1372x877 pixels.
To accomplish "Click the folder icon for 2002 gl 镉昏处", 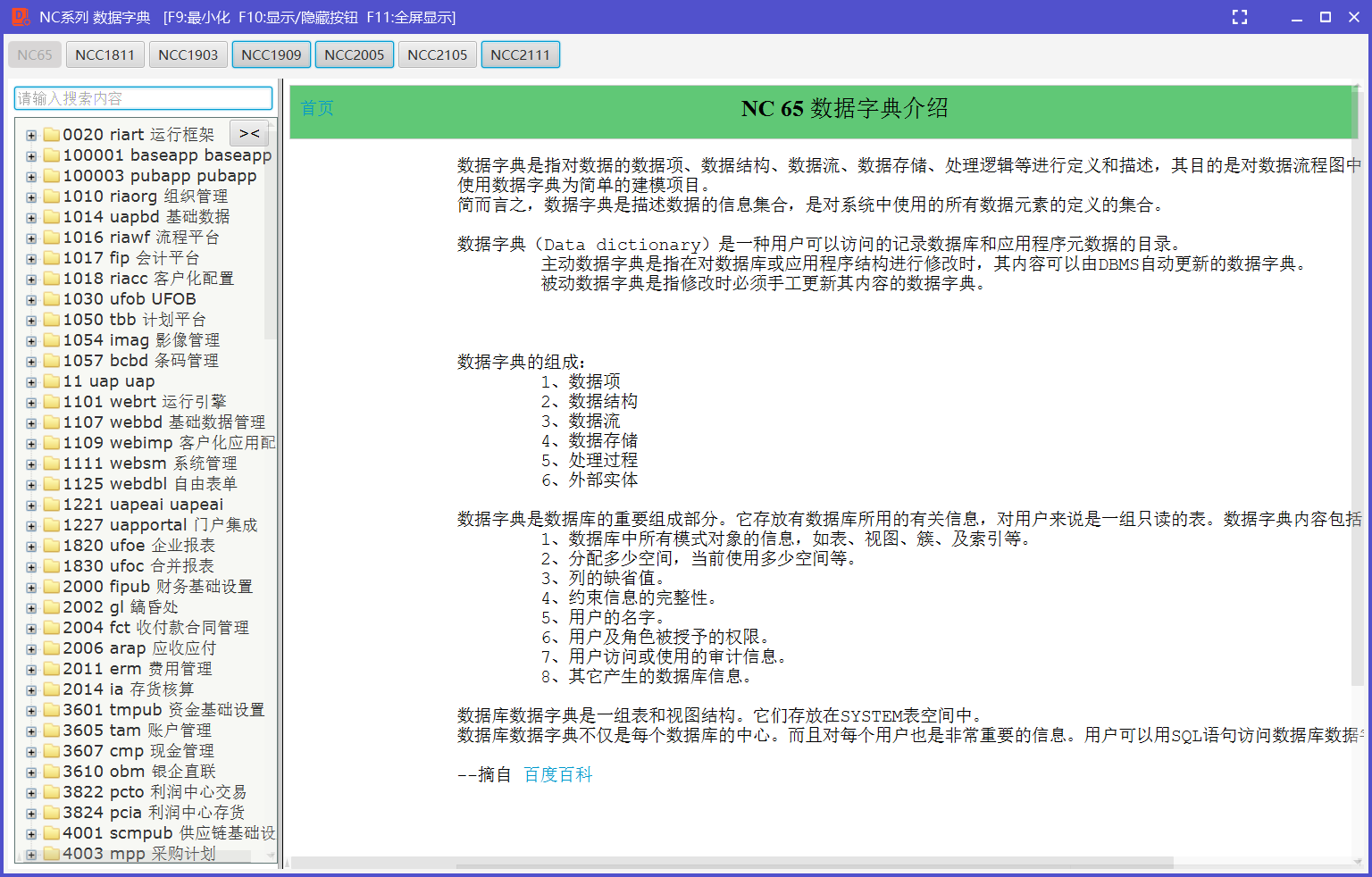I will click(51, 606).
